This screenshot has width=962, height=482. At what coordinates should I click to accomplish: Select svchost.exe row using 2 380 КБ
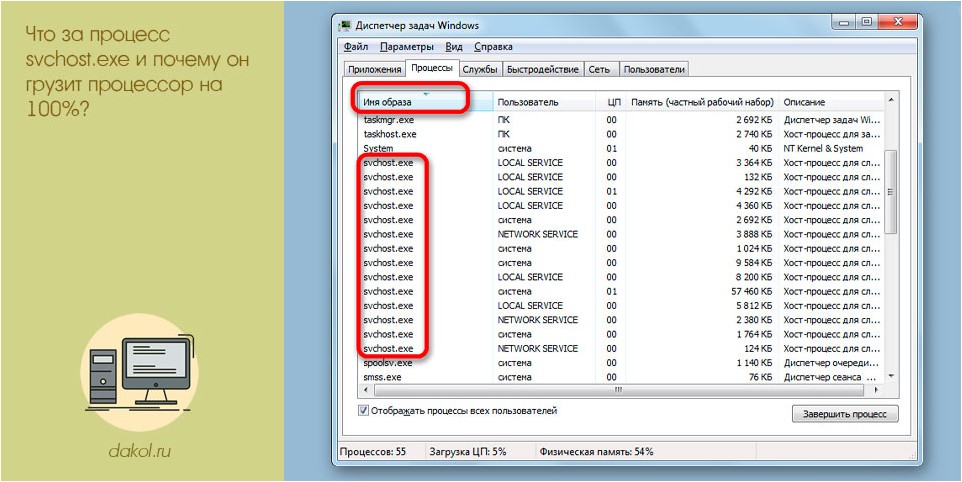pyautogui.click(x=621, y=319)
